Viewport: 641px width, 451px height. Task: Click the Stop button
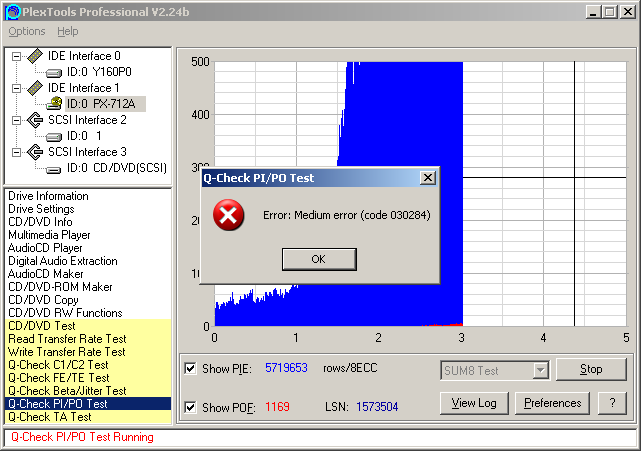pyautogui.click(x=591, y=369)
